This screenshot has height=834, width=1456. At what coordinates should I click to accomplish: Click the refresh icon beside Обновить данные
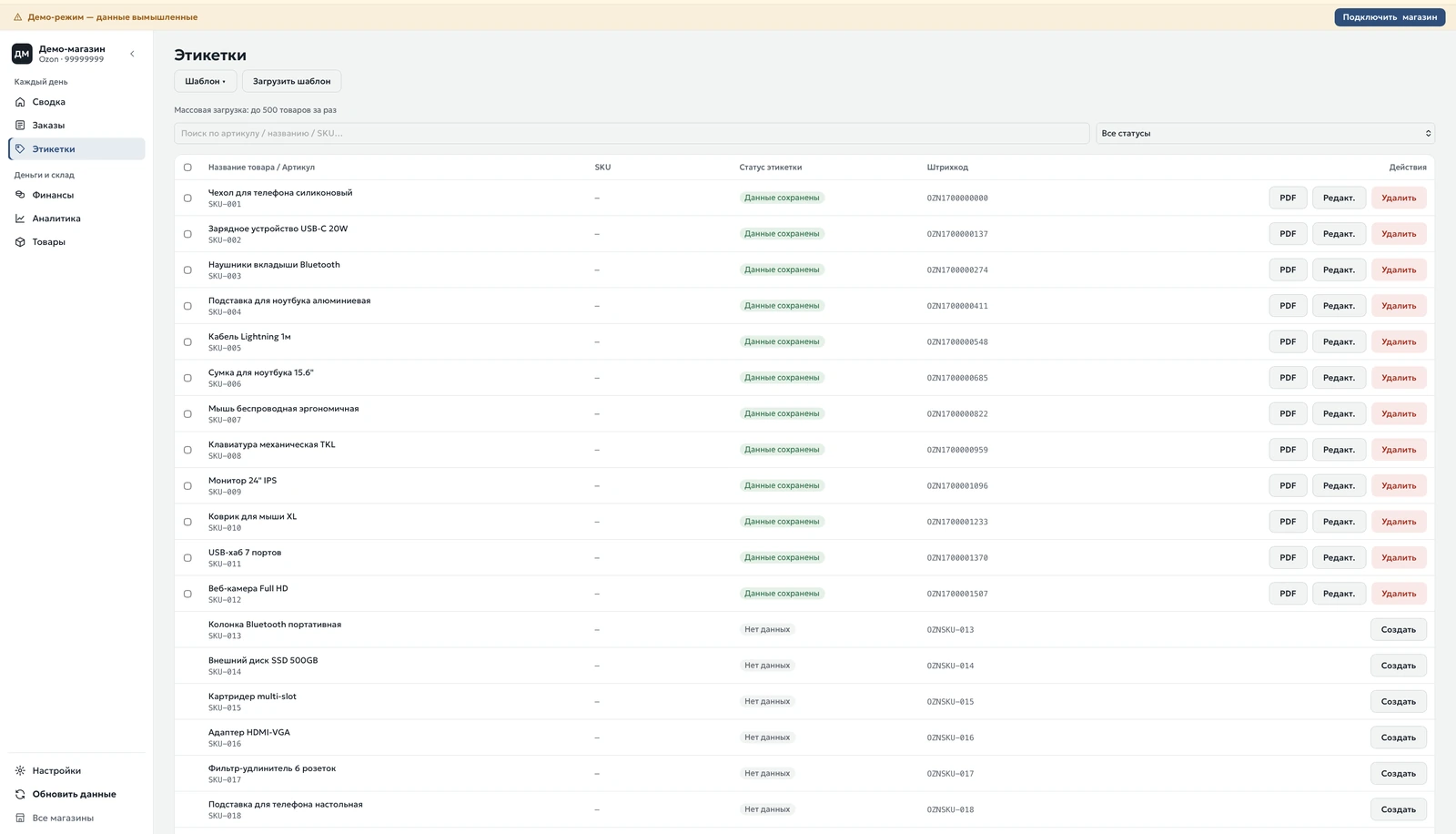click(20, 795)
